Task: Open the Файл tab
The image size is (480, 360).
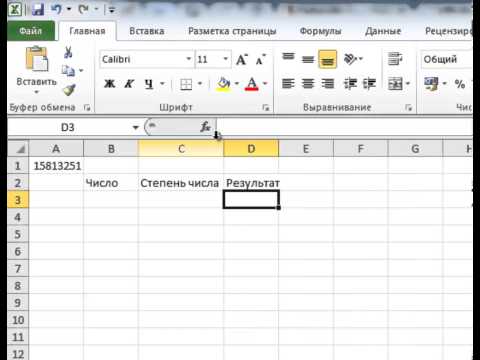Action: click(31, 31)
